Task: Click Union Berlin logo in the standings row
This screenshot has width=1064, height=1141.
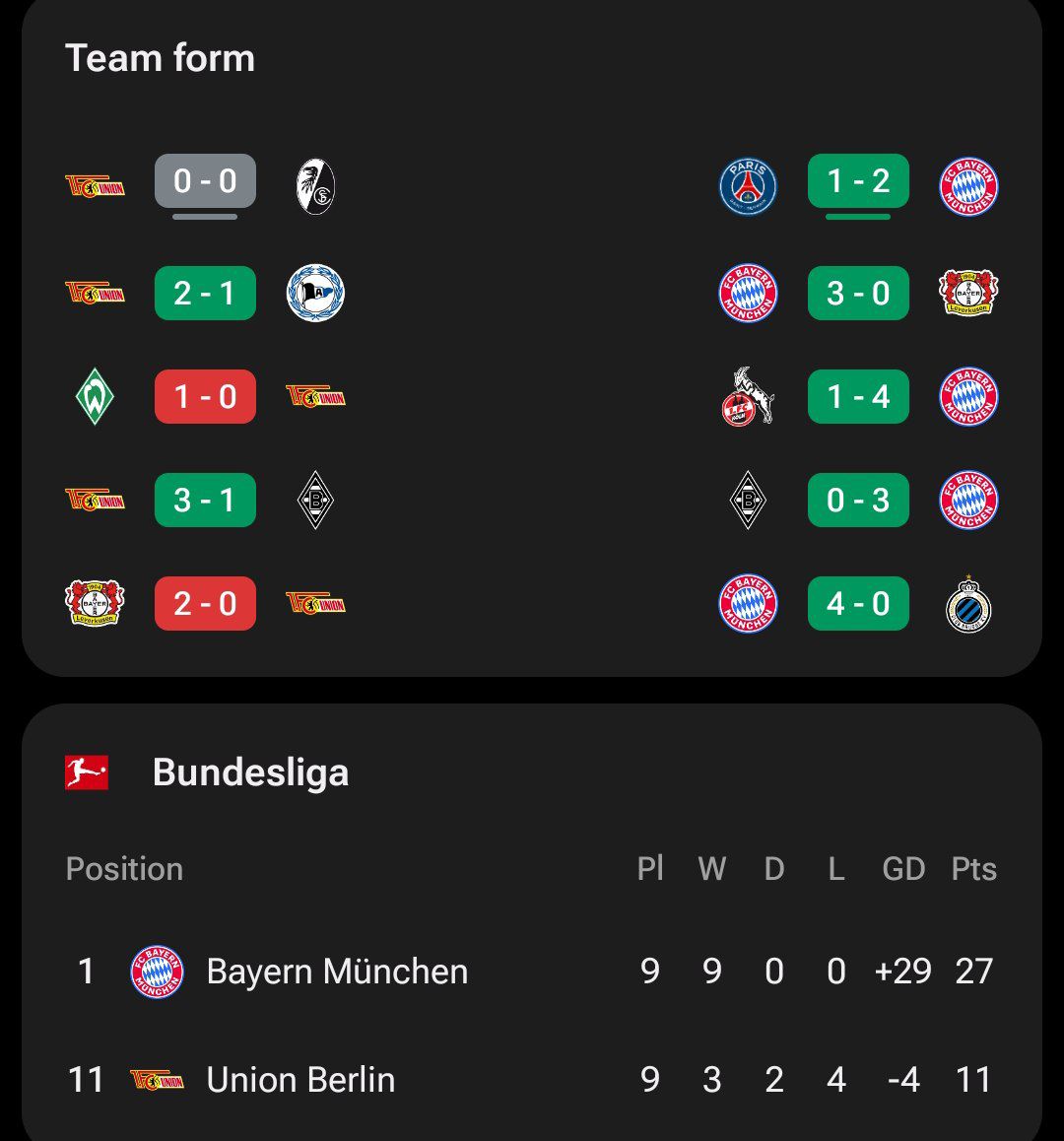Action: [x=158, y=1080]
